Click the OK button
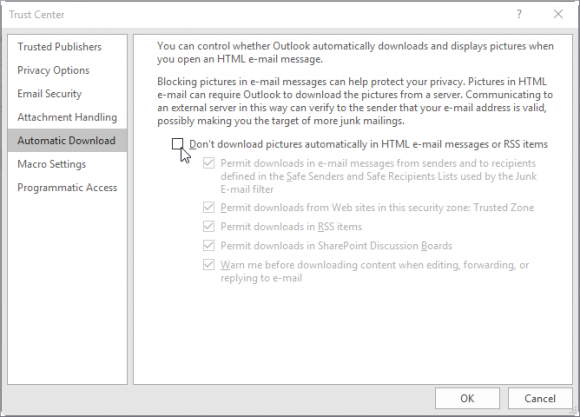 pyautogui.click(x=467, y=398)
